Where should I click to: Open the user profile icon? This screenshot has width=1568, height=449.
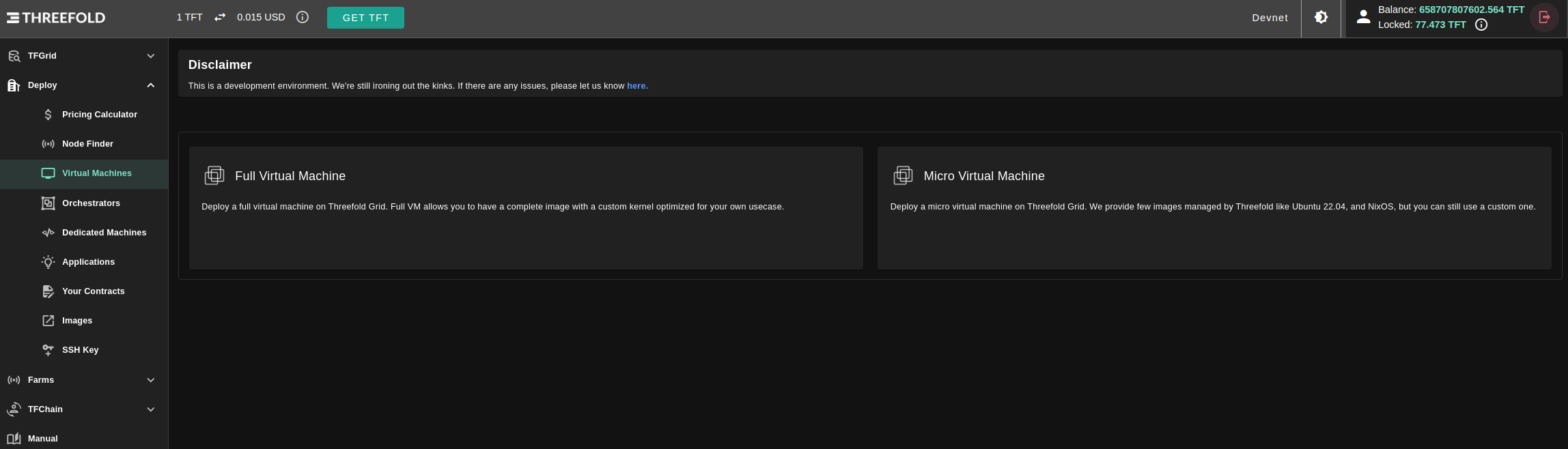coord(1363,18)
